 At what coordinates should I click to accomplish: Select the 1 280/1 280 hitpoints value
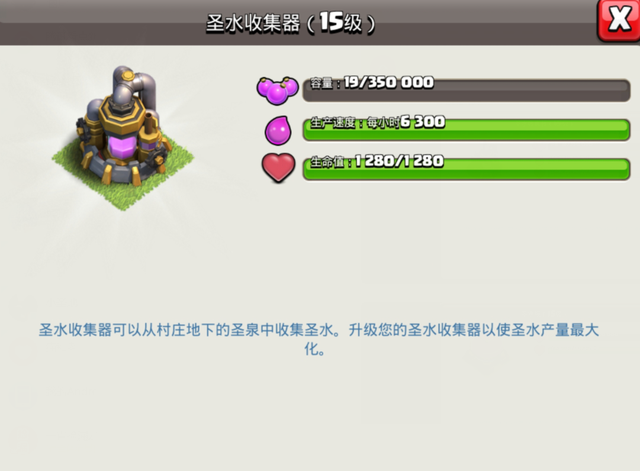coord(399,161)
